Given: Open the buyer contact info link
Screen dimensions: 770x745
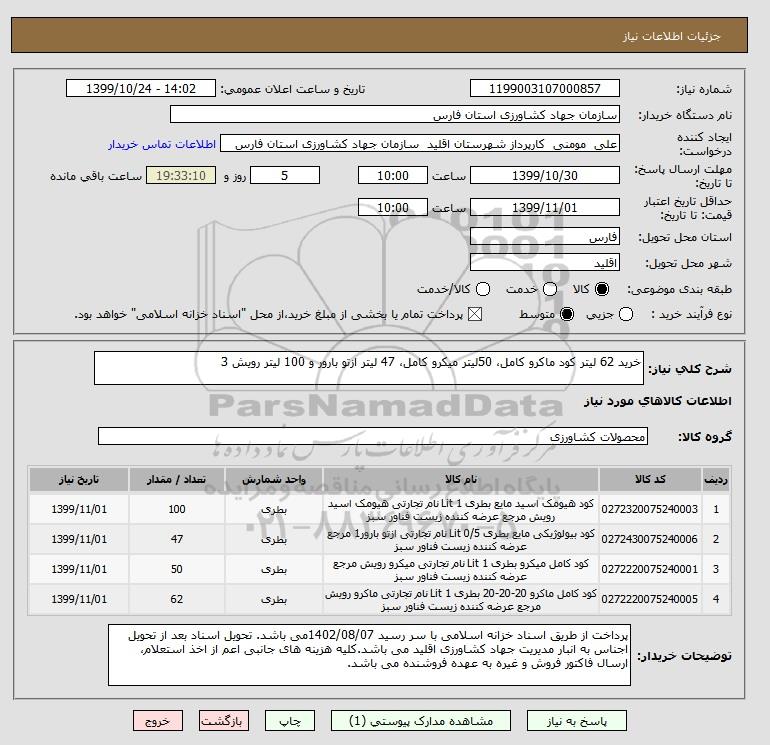Looking at the screenshot, I should [x=162, y=144].
